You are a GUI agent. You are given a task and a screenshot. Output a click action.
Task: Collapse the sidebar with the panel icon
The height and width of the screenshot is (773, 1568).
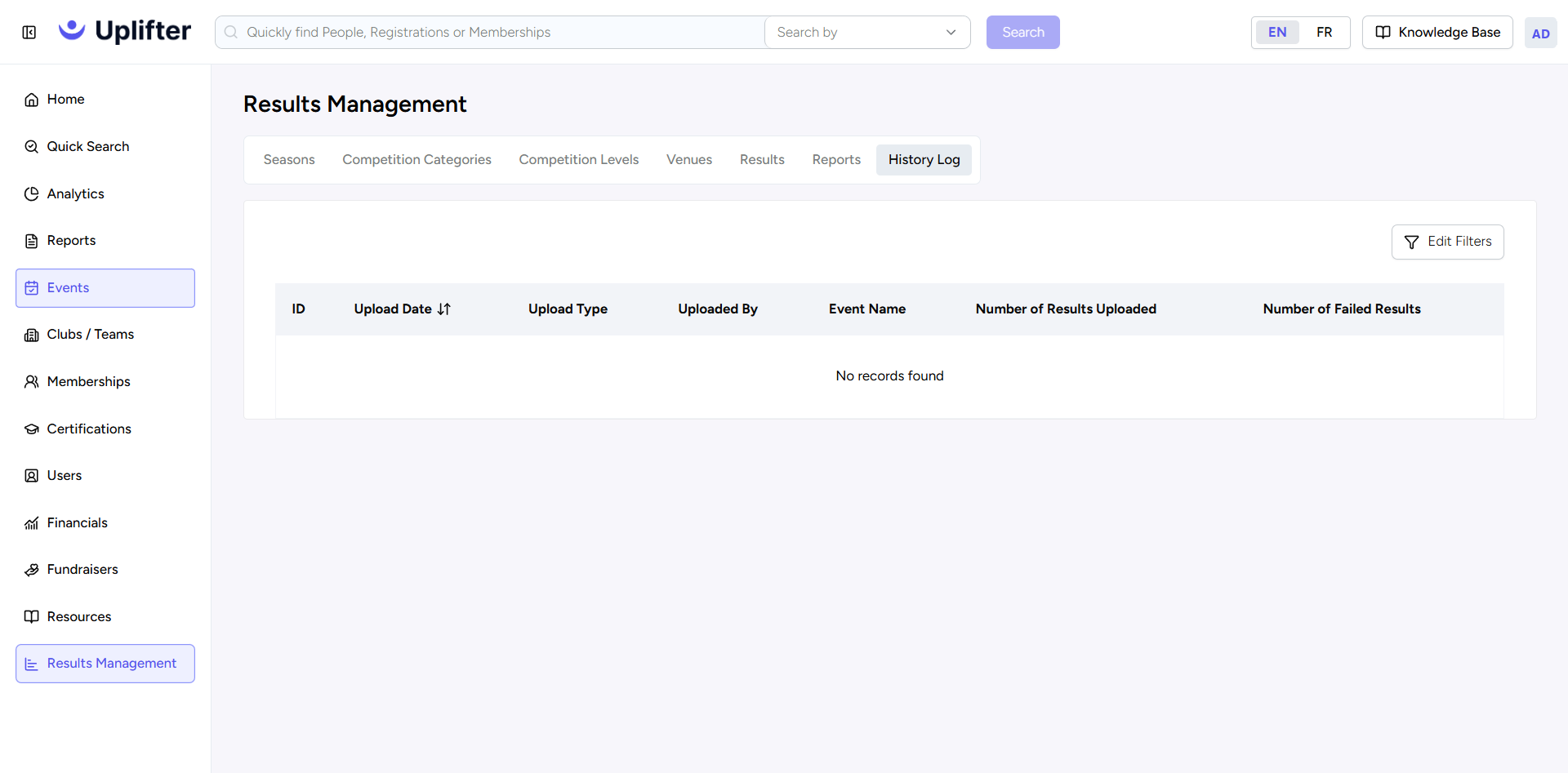[29, 33]
